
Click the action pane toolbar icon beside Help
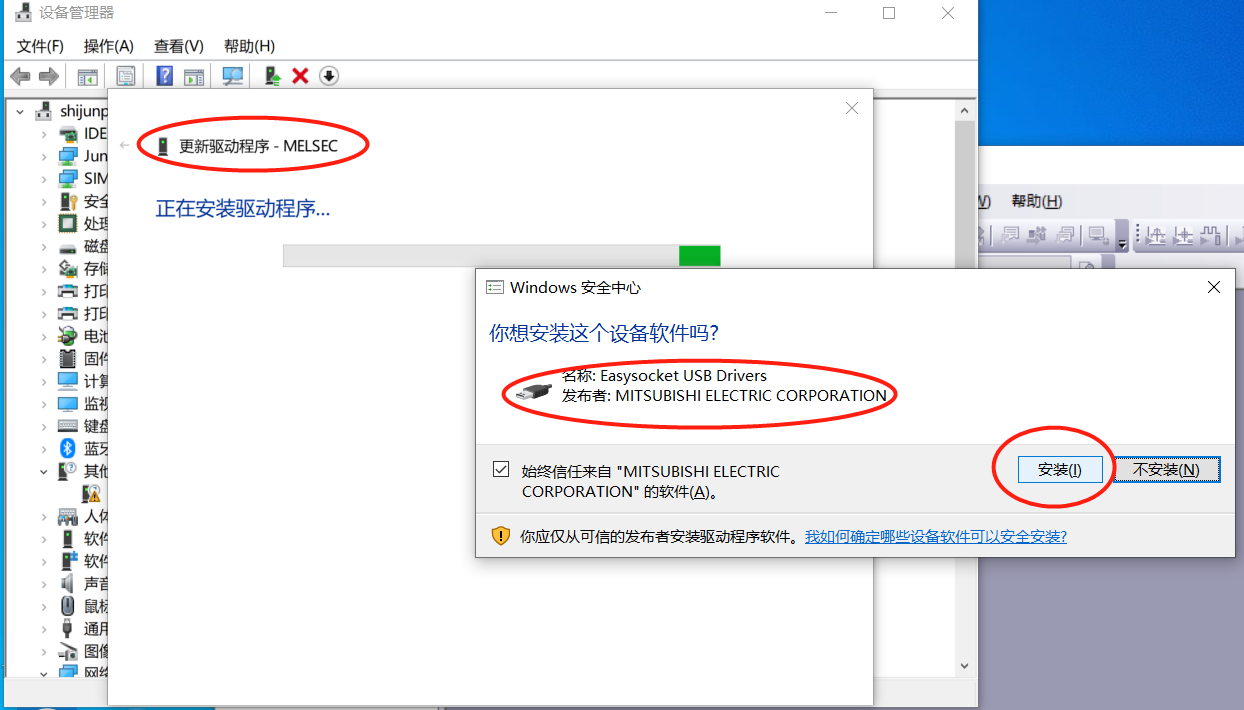[194, 76]
